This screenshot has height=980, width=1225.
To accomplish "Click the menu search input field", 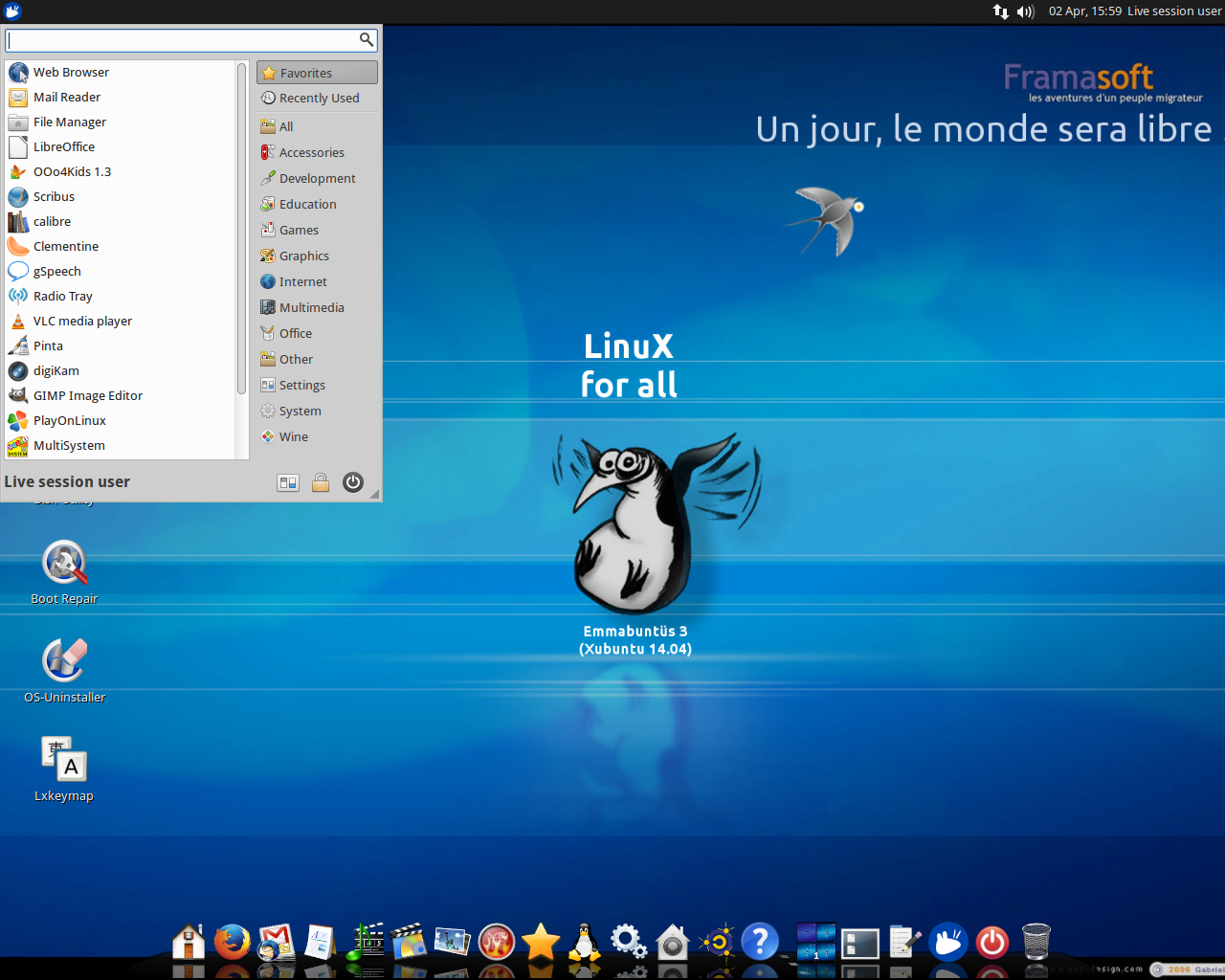I will coord(191,40).
